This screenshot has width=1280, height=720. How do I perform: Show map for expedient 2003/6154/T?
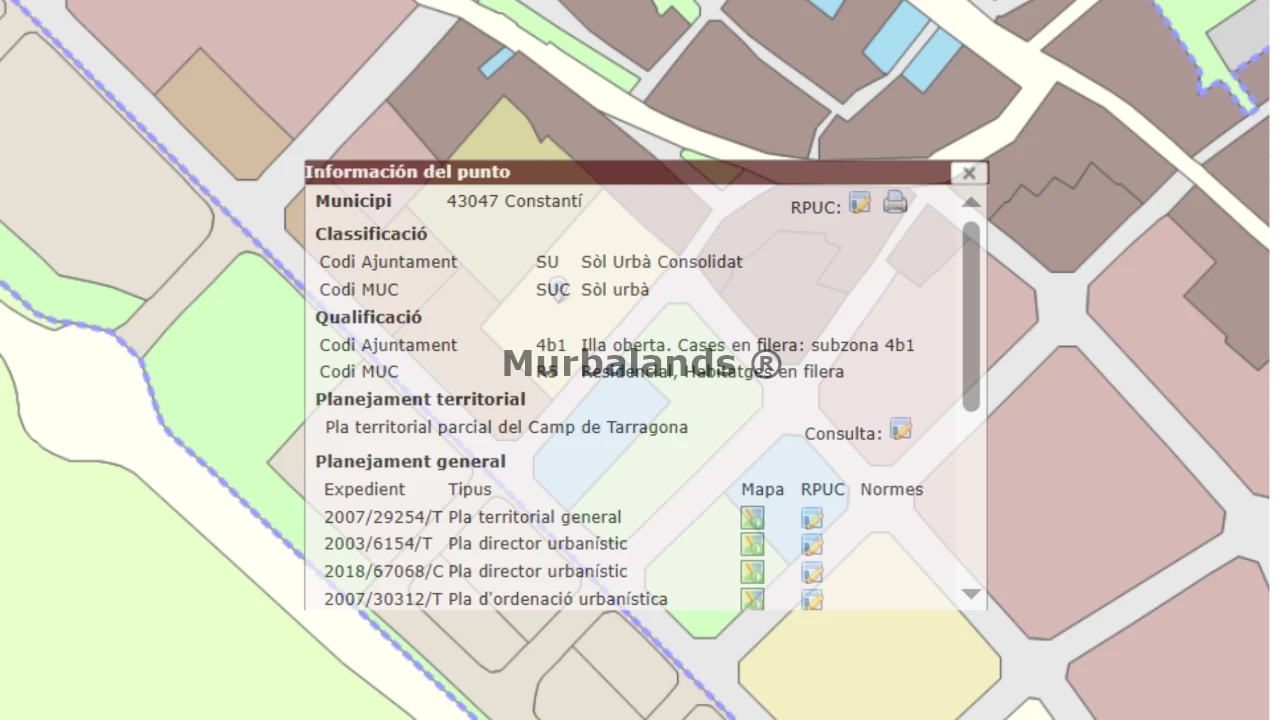[752, 545]
